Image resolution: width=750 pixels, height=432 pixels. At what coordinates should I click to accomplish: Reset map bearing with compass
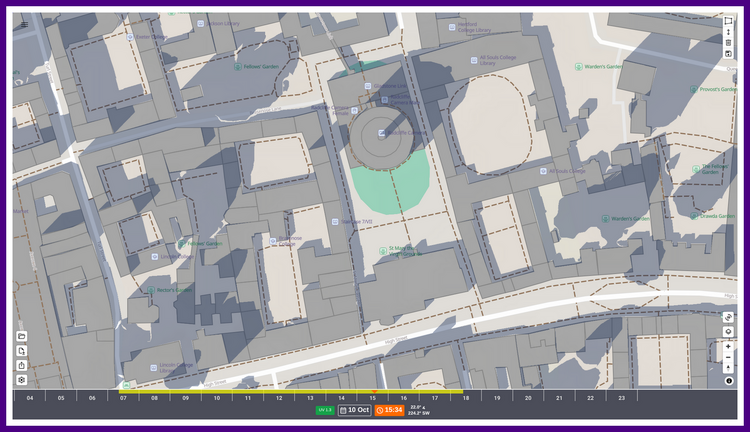click(728, 368)
